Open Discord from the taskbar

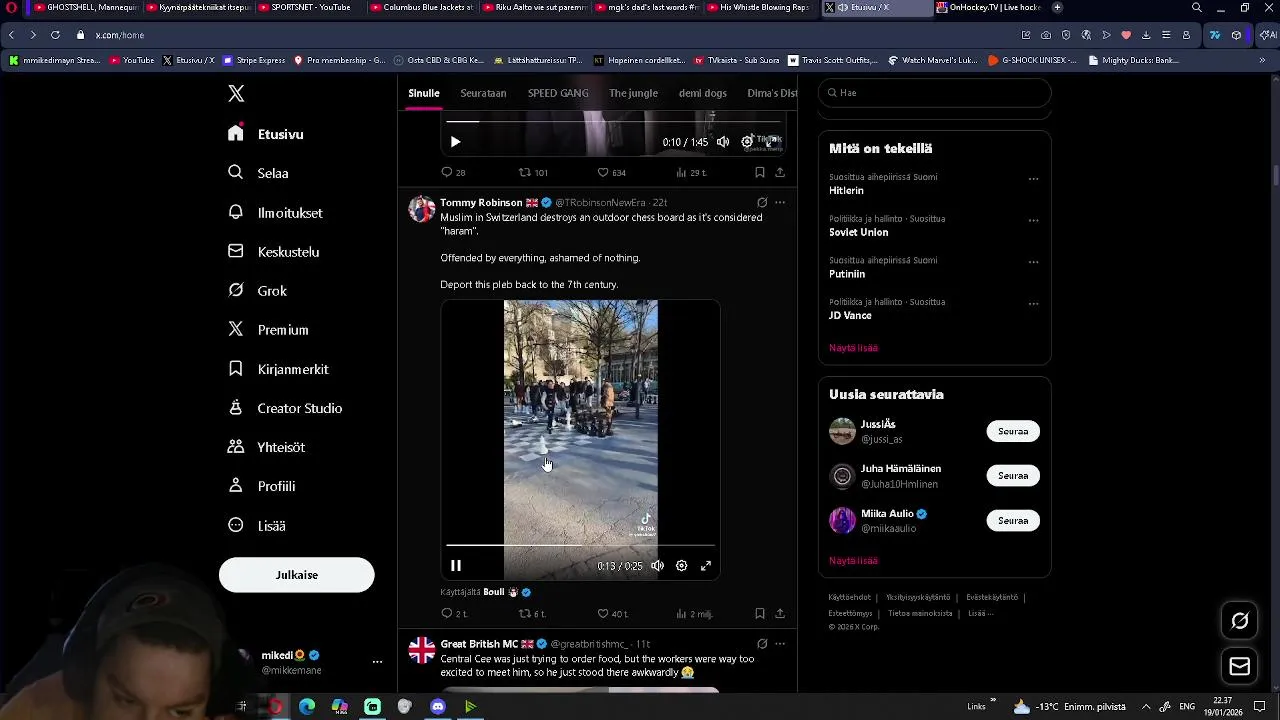[x=437, y=707]
